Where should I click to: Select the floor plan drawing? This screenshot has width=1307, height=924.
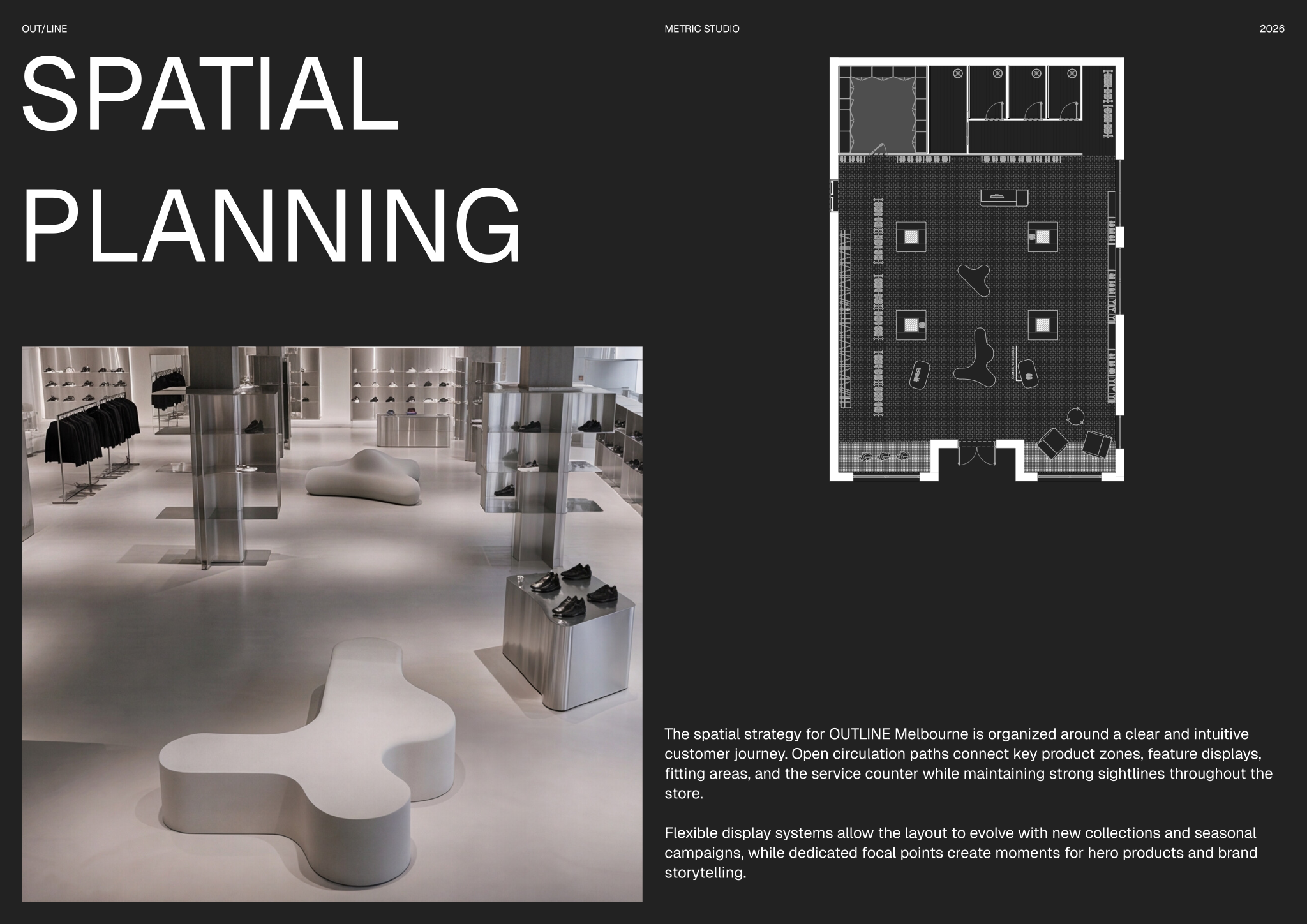[x=976, y=269]
